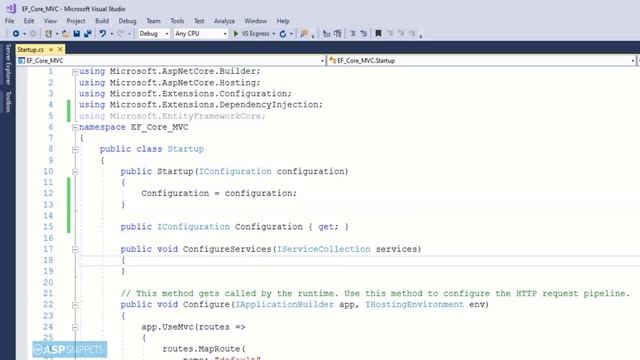Click the 'IServiceCollection' type in ConfigureServices

(x=324, y=249)
